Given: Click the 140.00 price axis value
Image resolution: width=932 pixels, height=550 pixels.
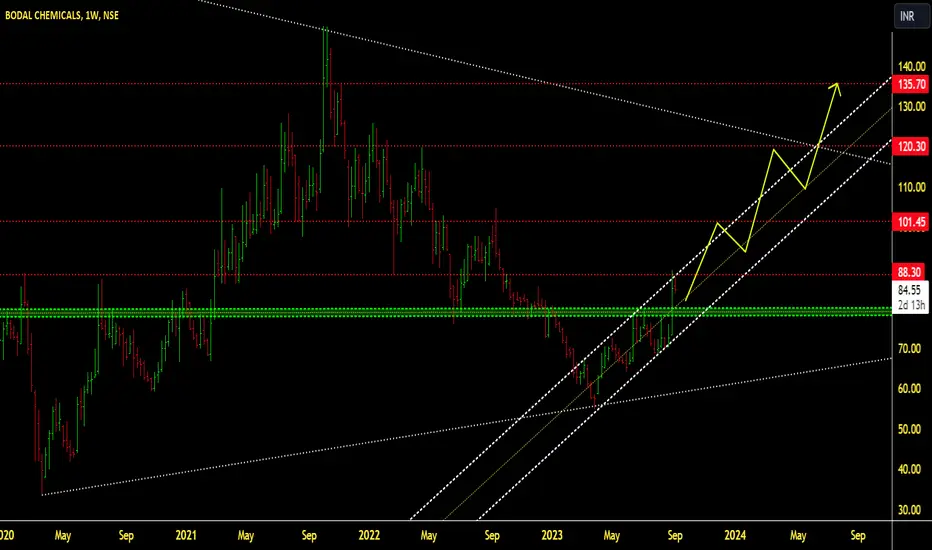Looking at the screenshot, I should [911, 67].
